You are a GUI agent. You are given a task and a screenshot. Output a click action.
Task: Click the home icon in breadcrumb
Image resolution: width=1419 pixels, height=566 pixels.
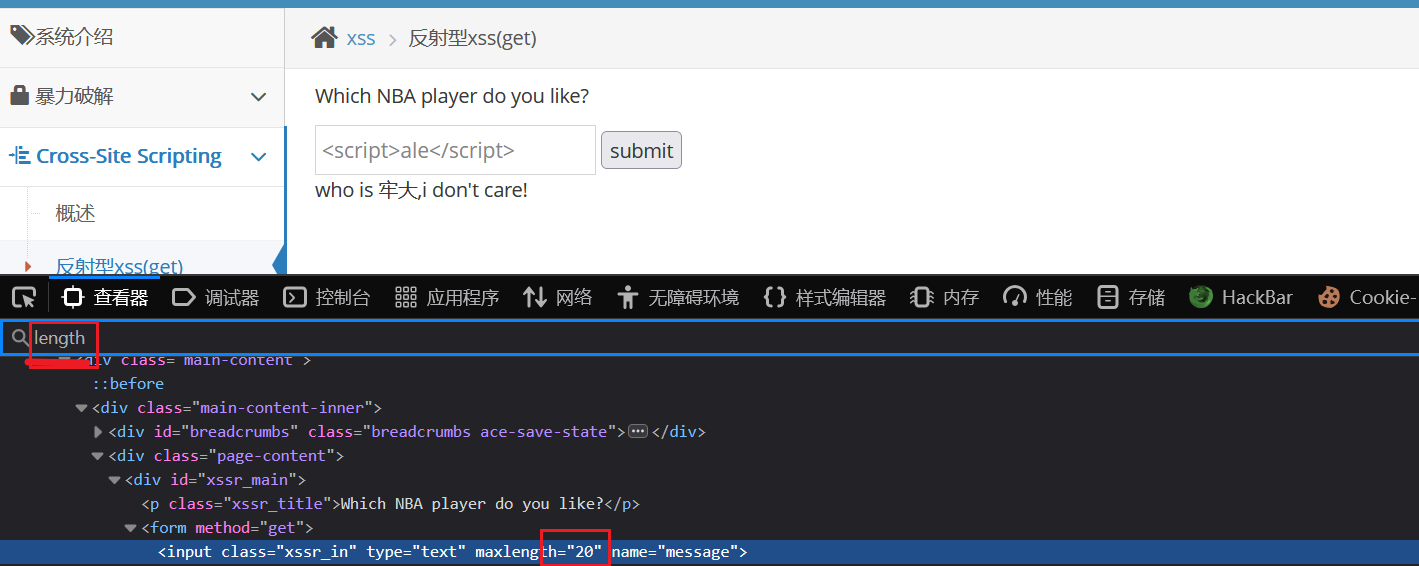[x=324, y=38]
